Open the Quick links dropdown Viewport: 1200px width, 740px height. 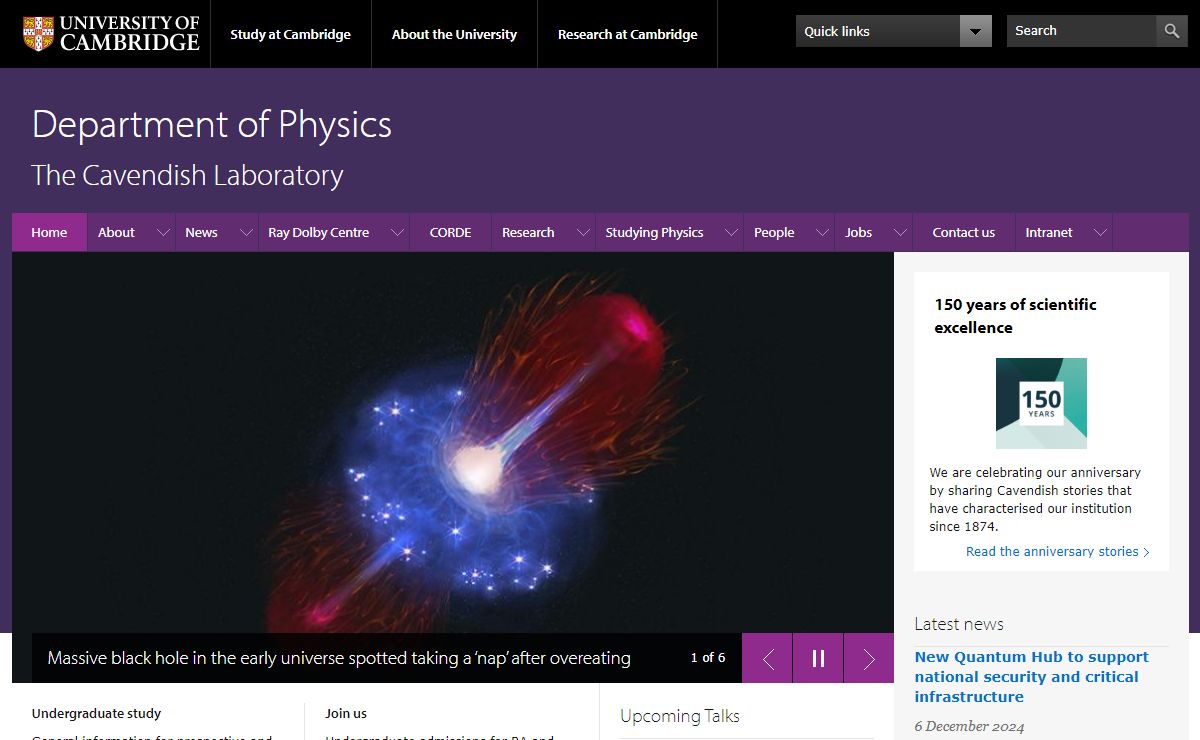click(894, 31)
